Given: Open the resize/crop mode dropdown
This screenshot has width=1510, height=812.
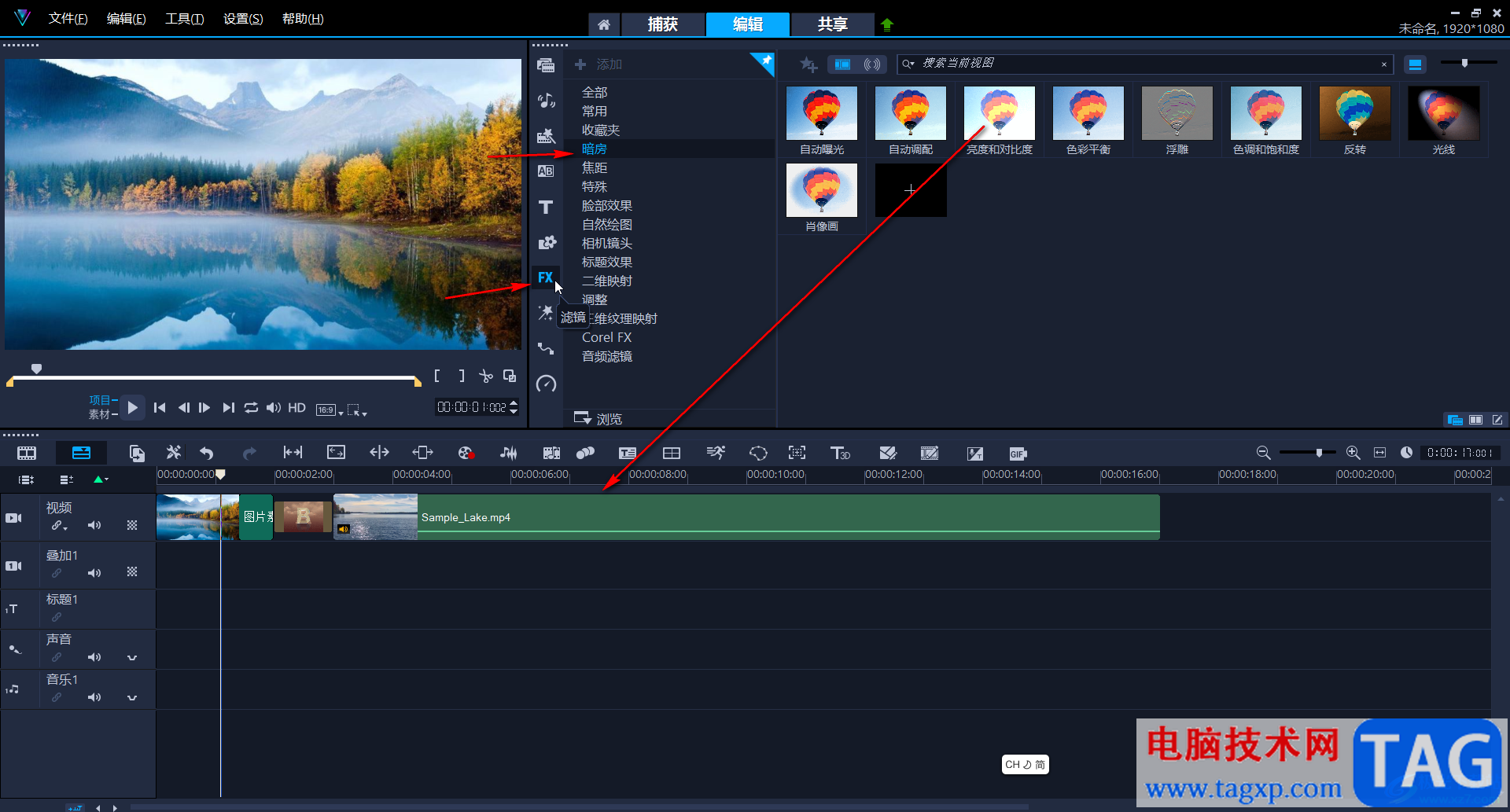Looking at the screenshot, I should pos(357,410).
